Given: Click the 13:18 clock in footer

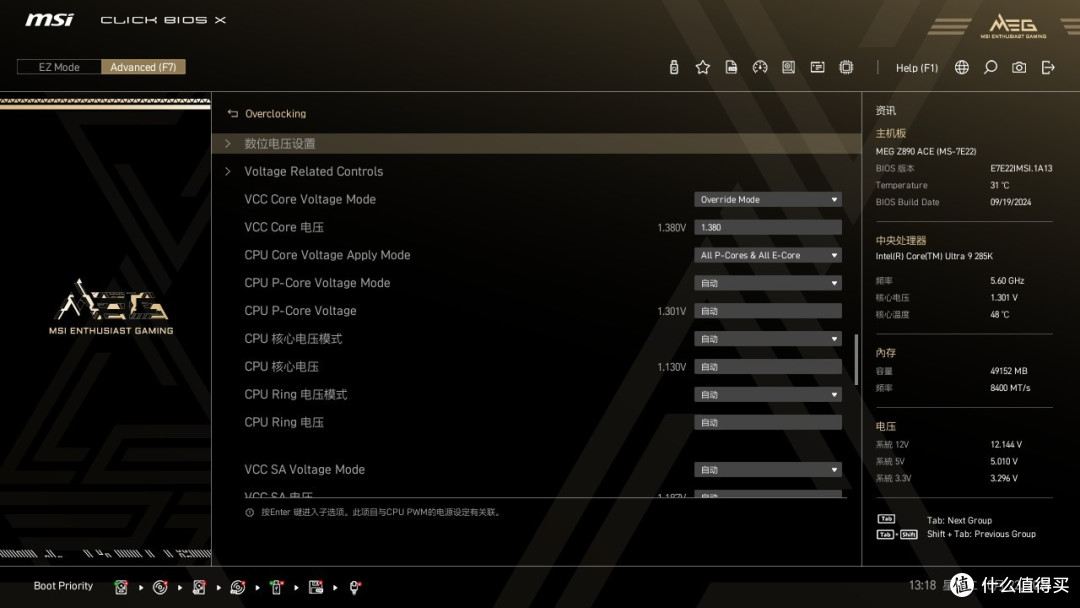Looking at the screenshot, I should click(922, 585).
